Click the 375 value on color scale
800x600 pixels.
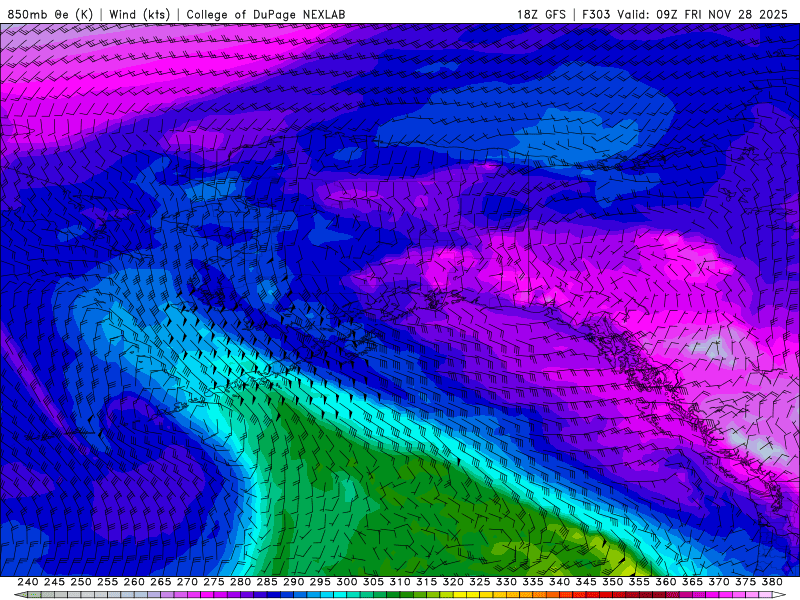[745, 582]
